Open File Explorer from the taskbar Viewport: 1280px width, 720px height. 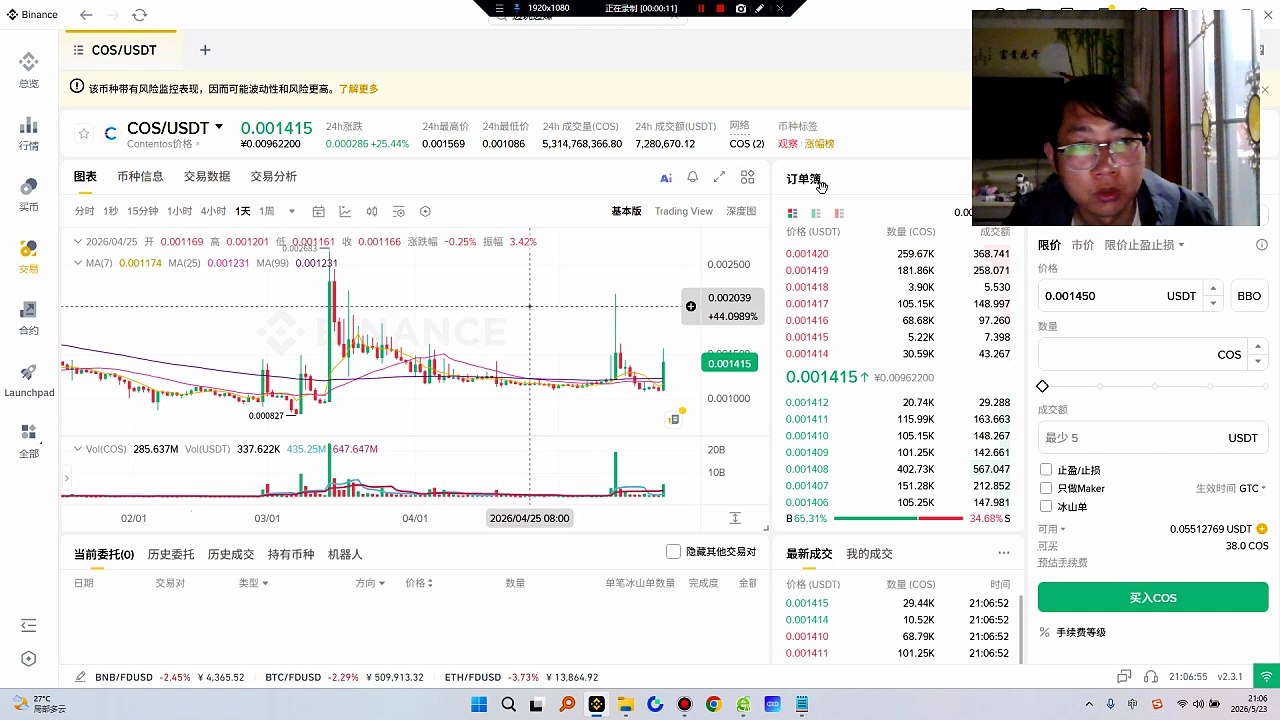click(626, 704)
